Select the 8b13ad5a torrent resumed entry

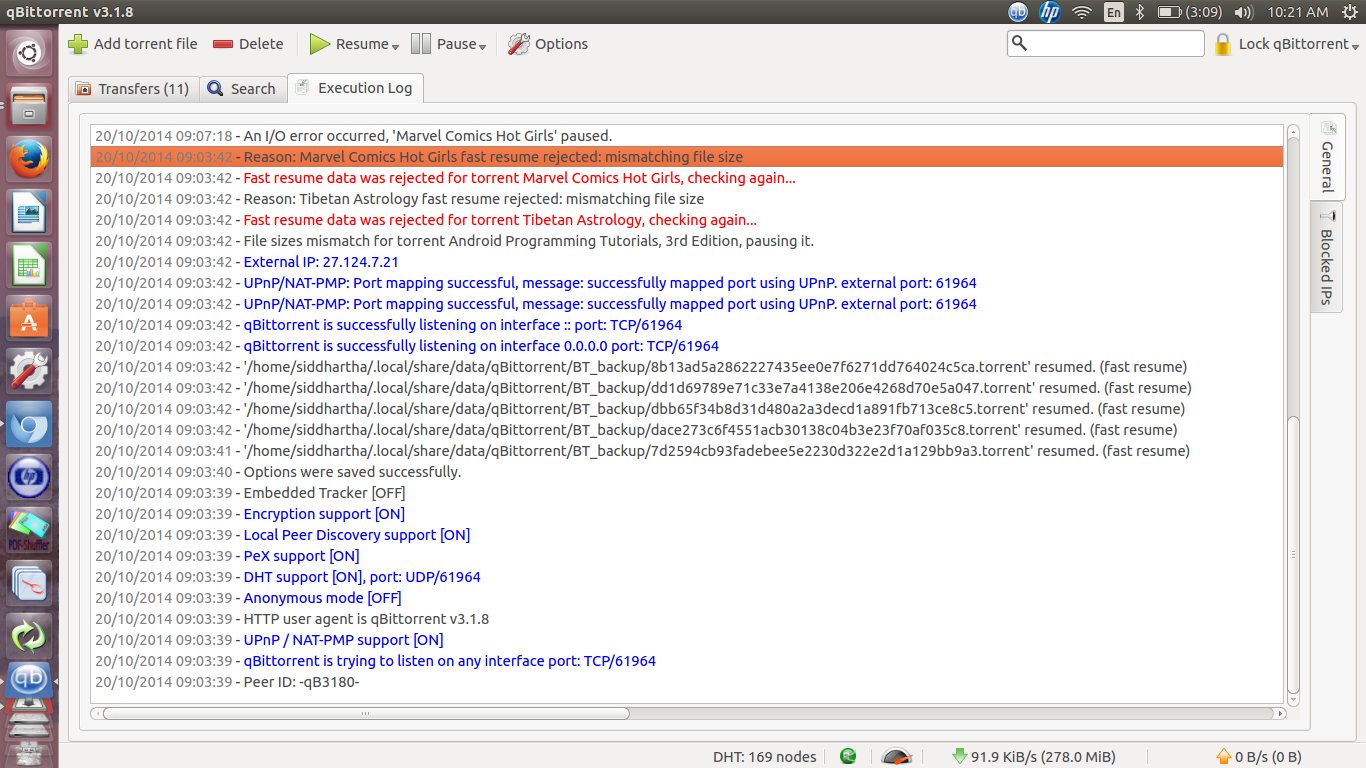point(687,367)
